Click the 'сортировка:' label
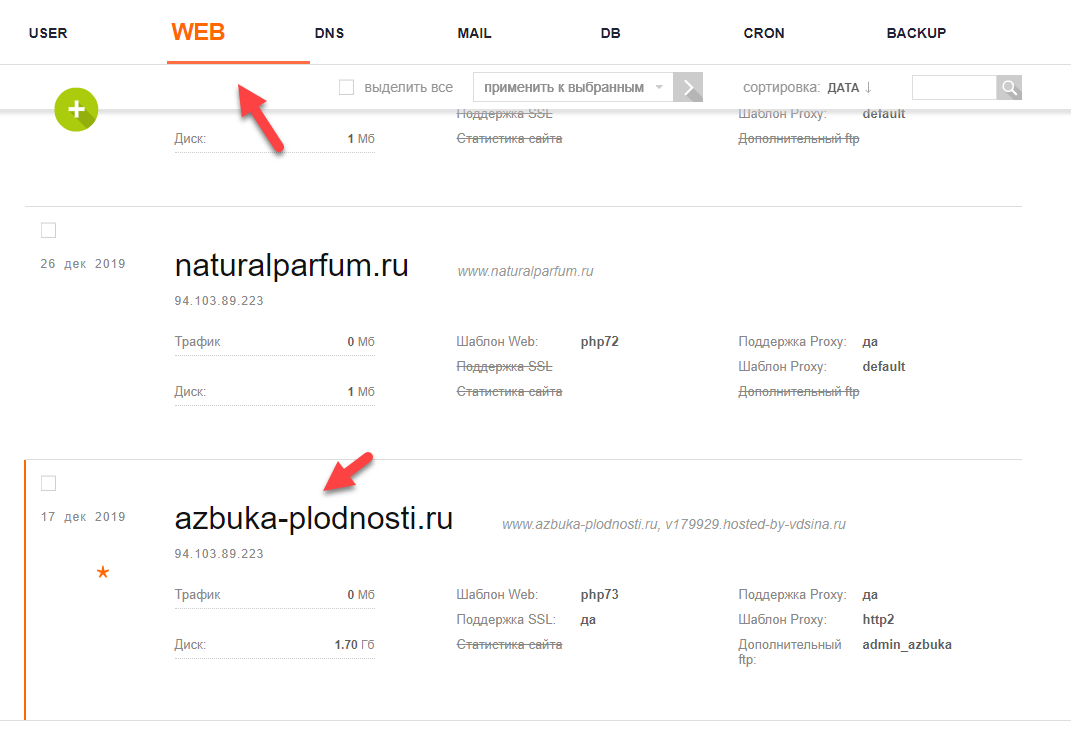 point(781,87)
